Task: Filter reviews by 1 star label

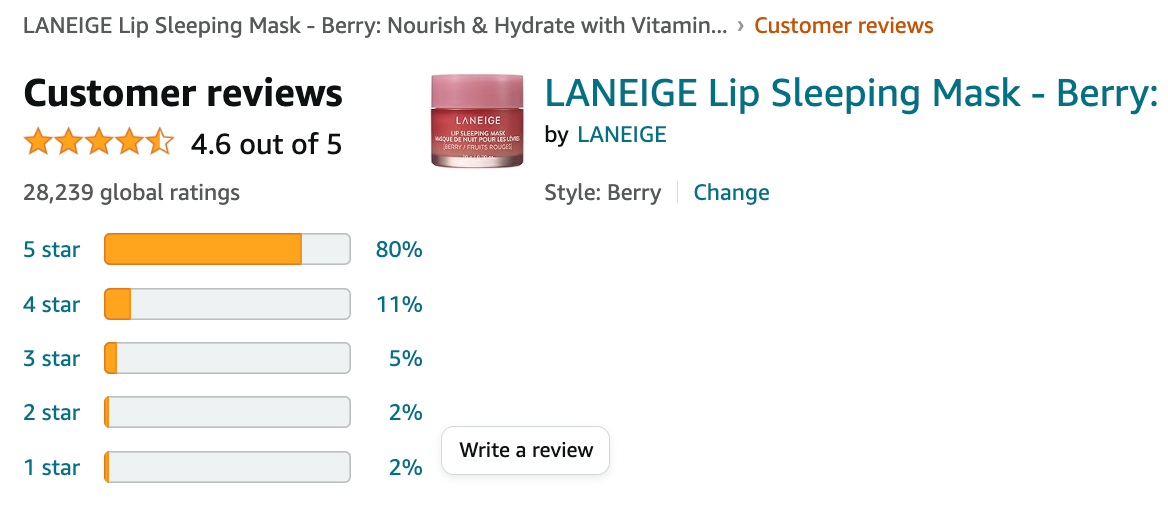Action: click(x=51, y=466)
